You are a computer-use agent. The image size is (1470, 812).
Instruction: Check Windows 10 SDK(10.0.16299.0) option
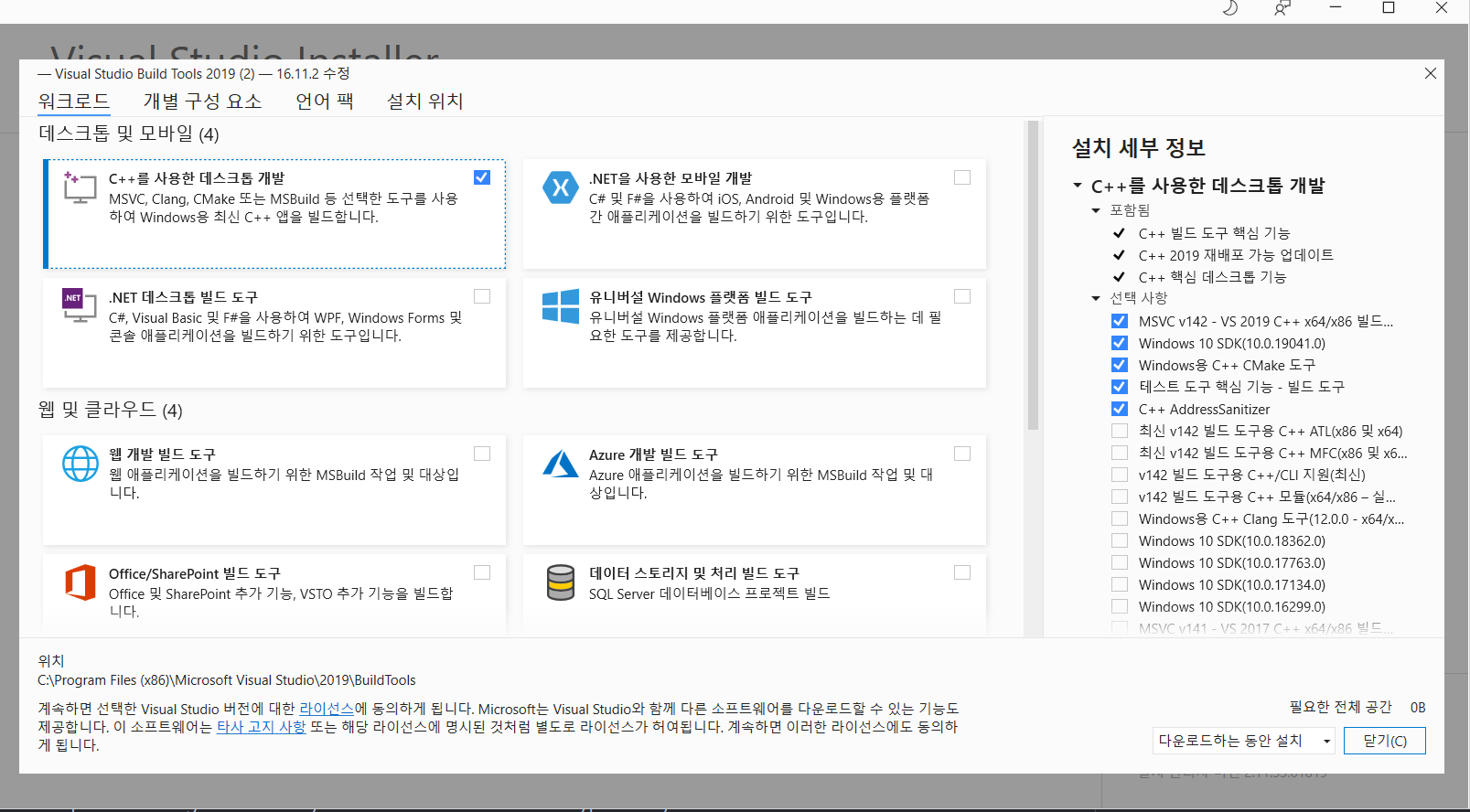point(1120,606)
